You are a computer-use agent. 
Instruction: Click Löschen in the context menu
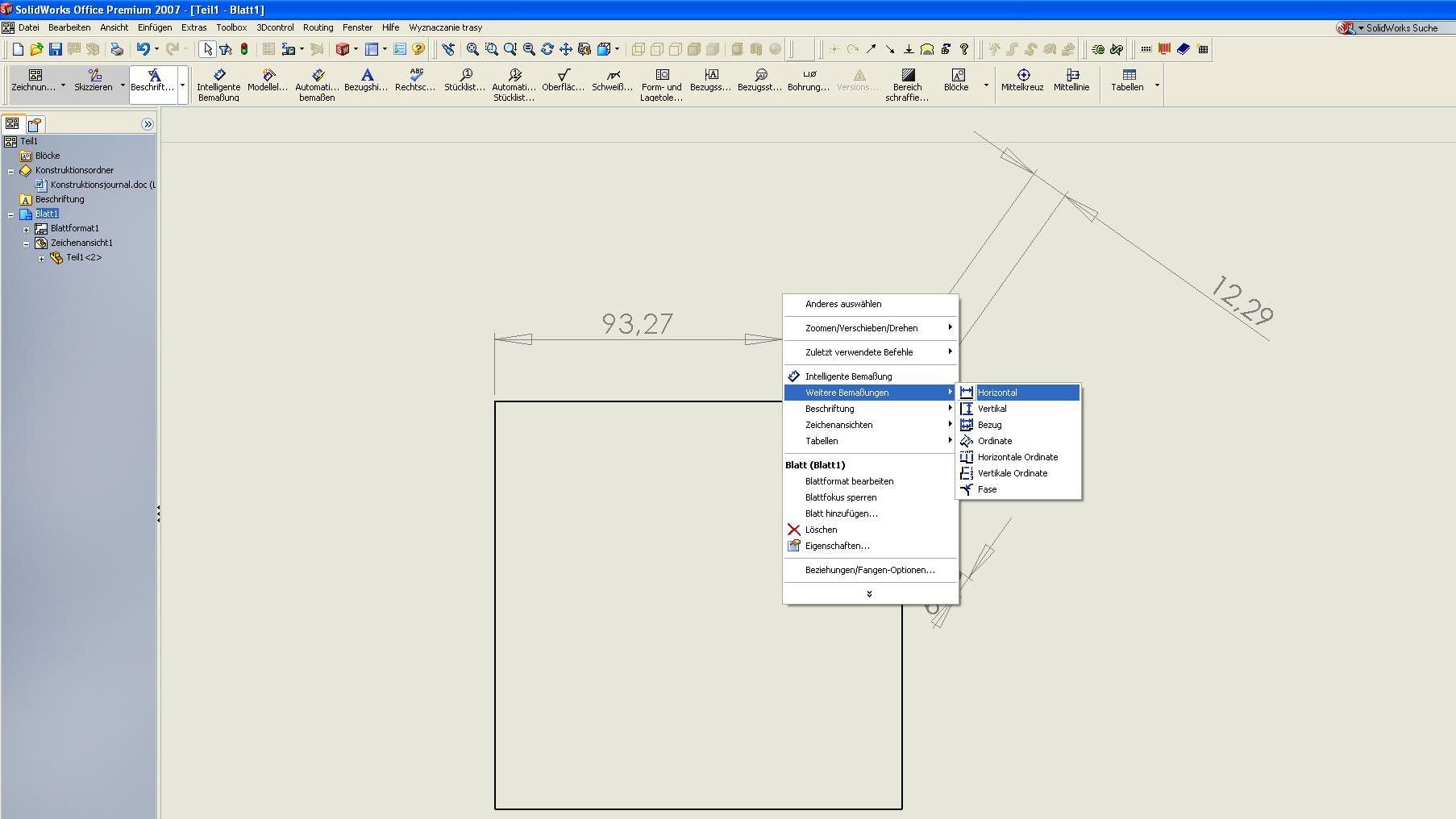[871, 530]
